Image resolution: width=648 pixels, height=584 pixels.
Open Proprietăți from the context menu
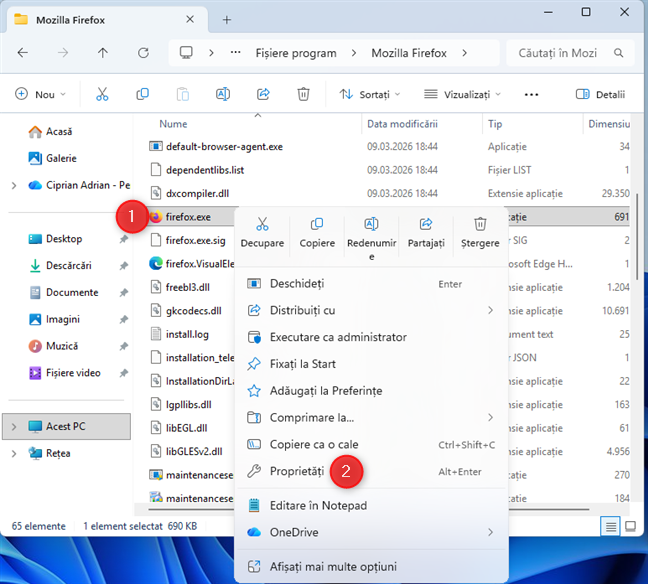[x=371, y=471]
